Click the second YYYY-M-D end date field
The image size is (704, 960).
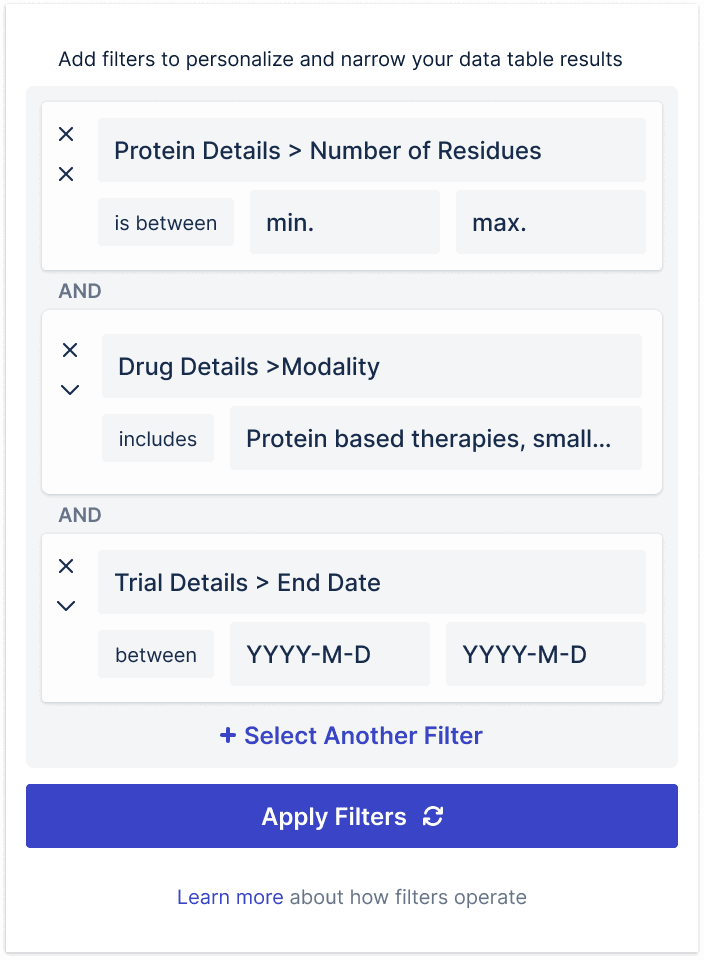click(546, 654)
